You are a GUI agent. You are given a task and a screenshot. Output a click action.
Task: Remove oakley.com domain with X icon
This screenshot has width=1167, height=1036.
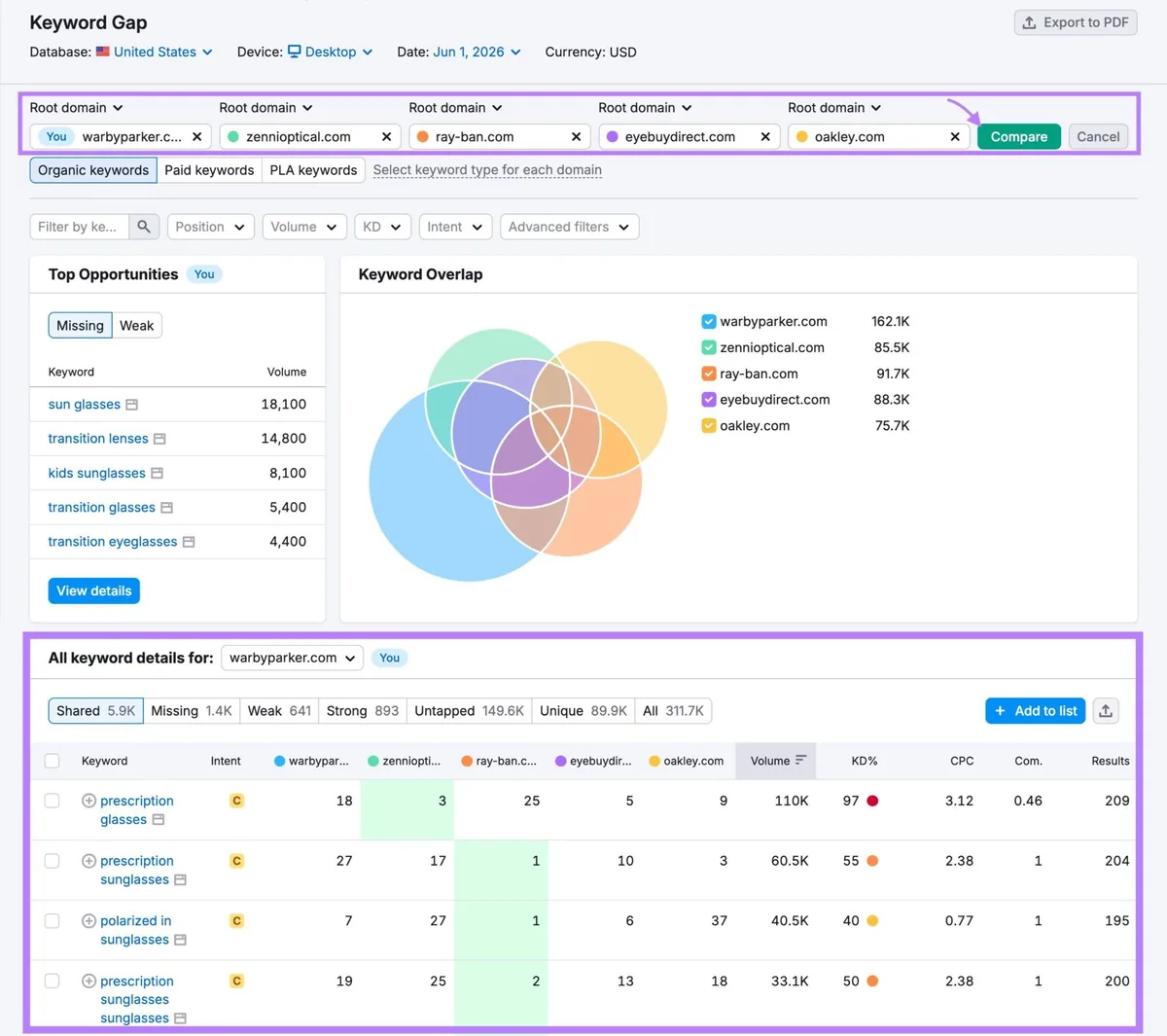point(955,137)
